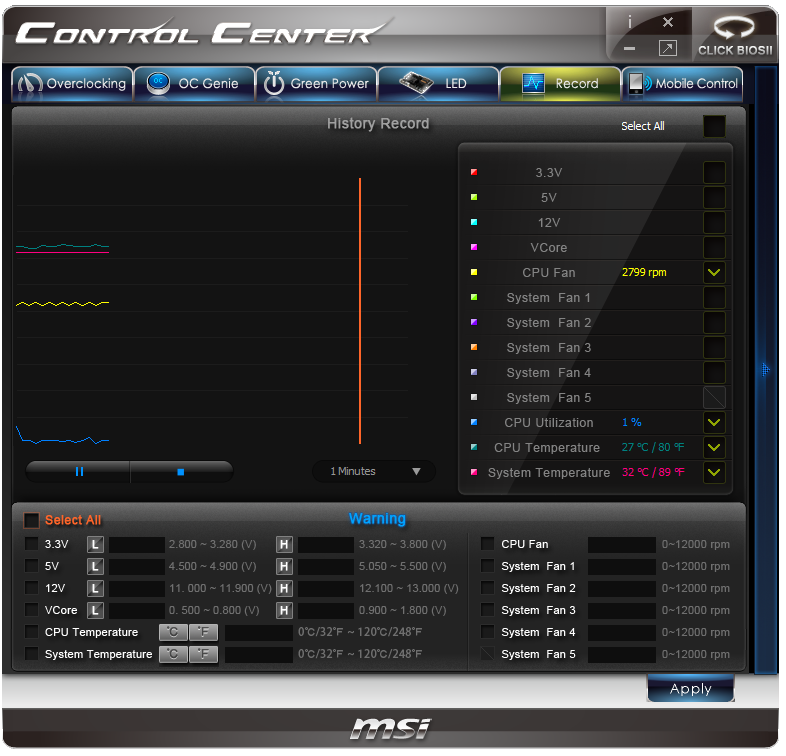Enable 3.3V history record checkbox
The image size is (786, 756).
click(714, 172)
